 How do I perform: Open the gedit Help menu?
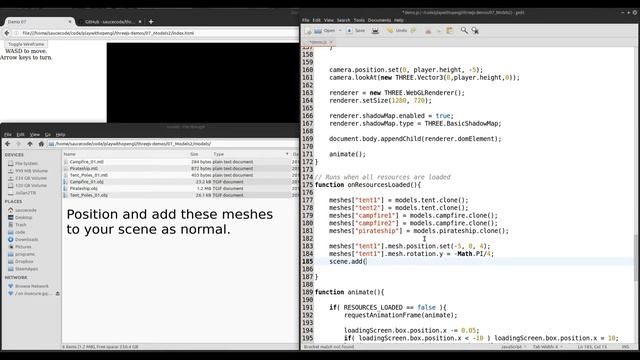pyautogui.click(x=399, y=20)
